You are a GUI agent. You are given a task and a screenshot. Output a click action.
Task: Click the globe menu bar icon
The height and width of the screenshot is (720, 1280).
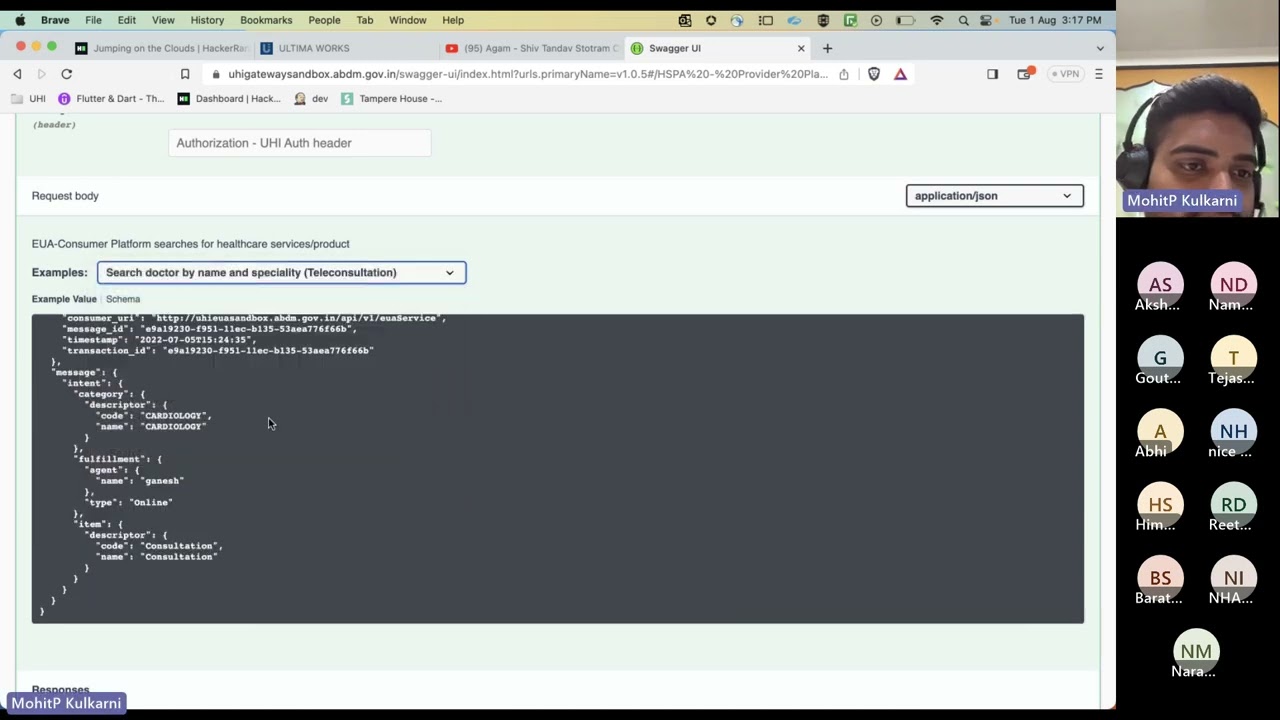[x=737, y=20]
